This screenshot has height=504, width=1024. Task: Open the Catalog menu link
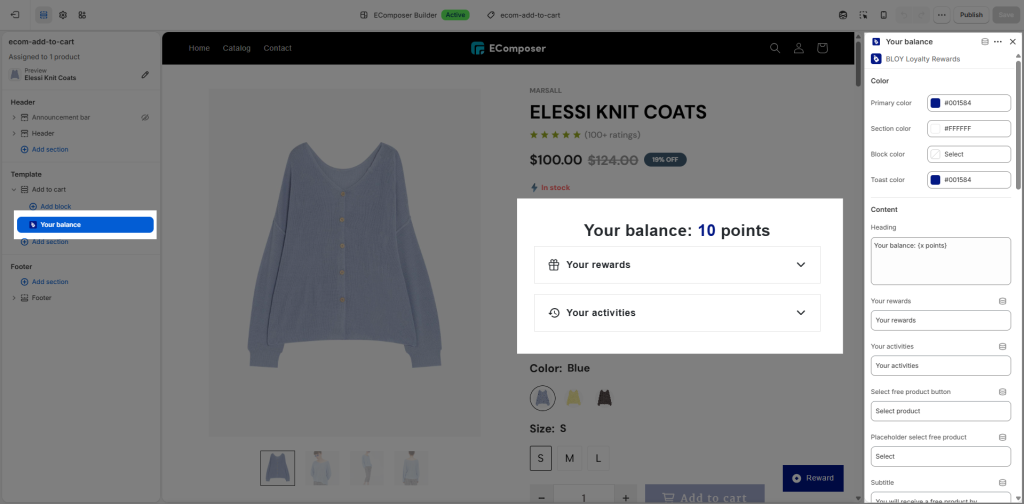click(x=236, y=48)
